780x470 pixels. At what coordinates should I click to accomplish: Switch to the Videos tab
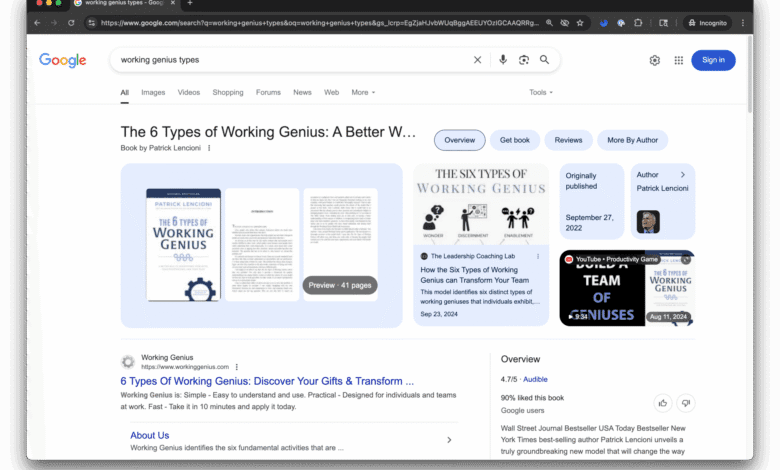189,93
